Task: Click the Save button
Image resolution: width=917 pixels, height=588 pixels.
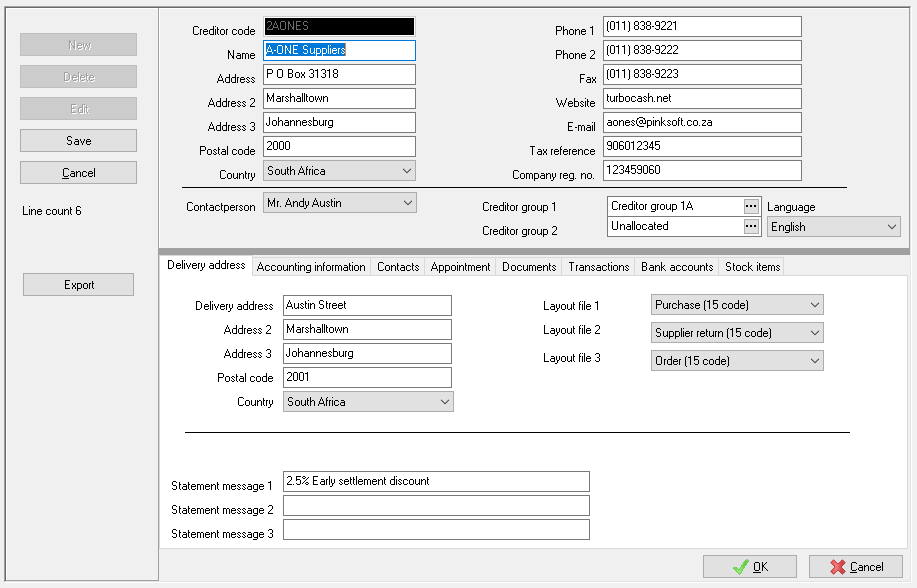Action: point(78,140)
